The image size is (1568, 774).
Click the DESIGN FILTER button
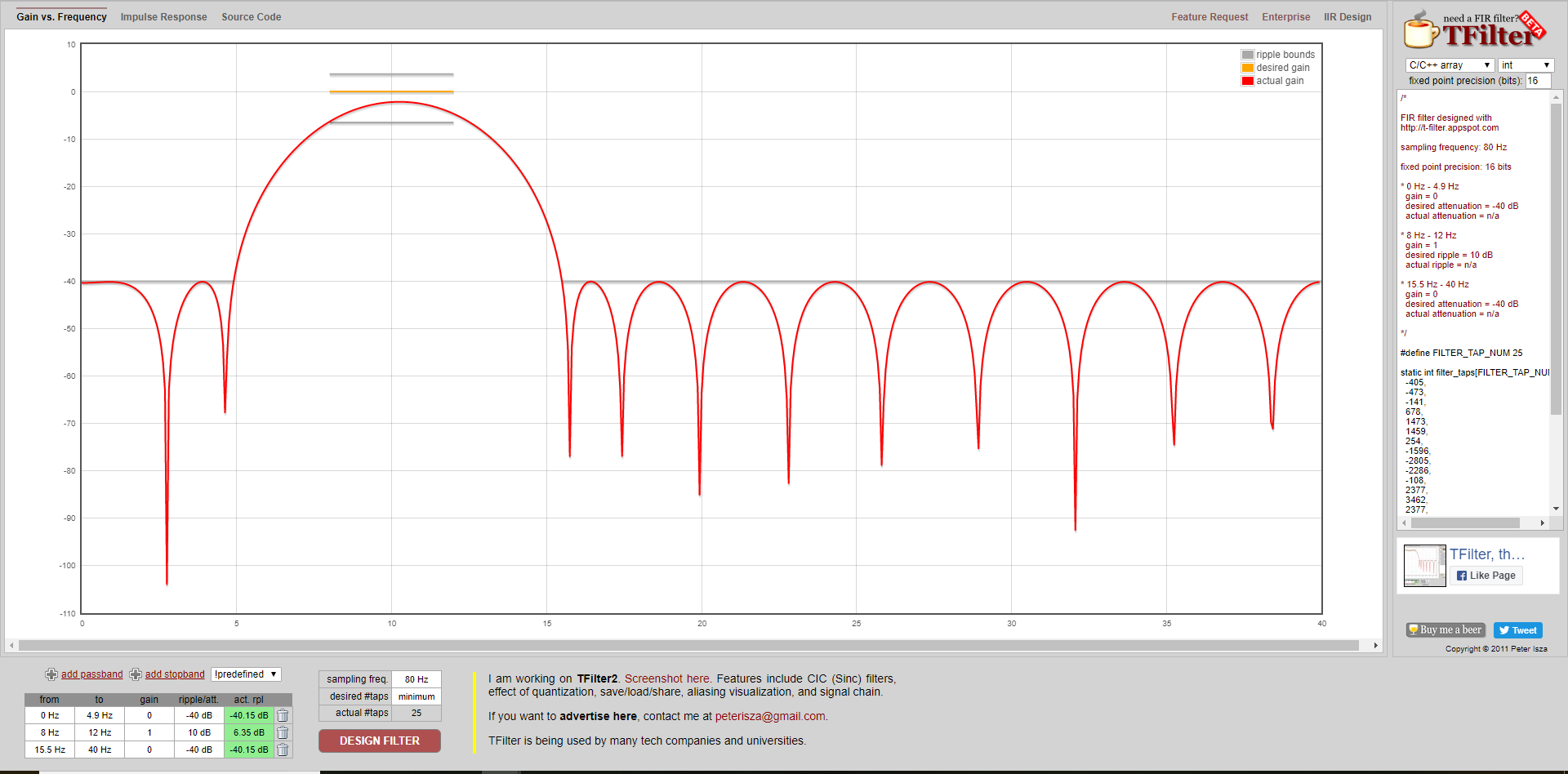pyautogui.click(x=380, y=741)
